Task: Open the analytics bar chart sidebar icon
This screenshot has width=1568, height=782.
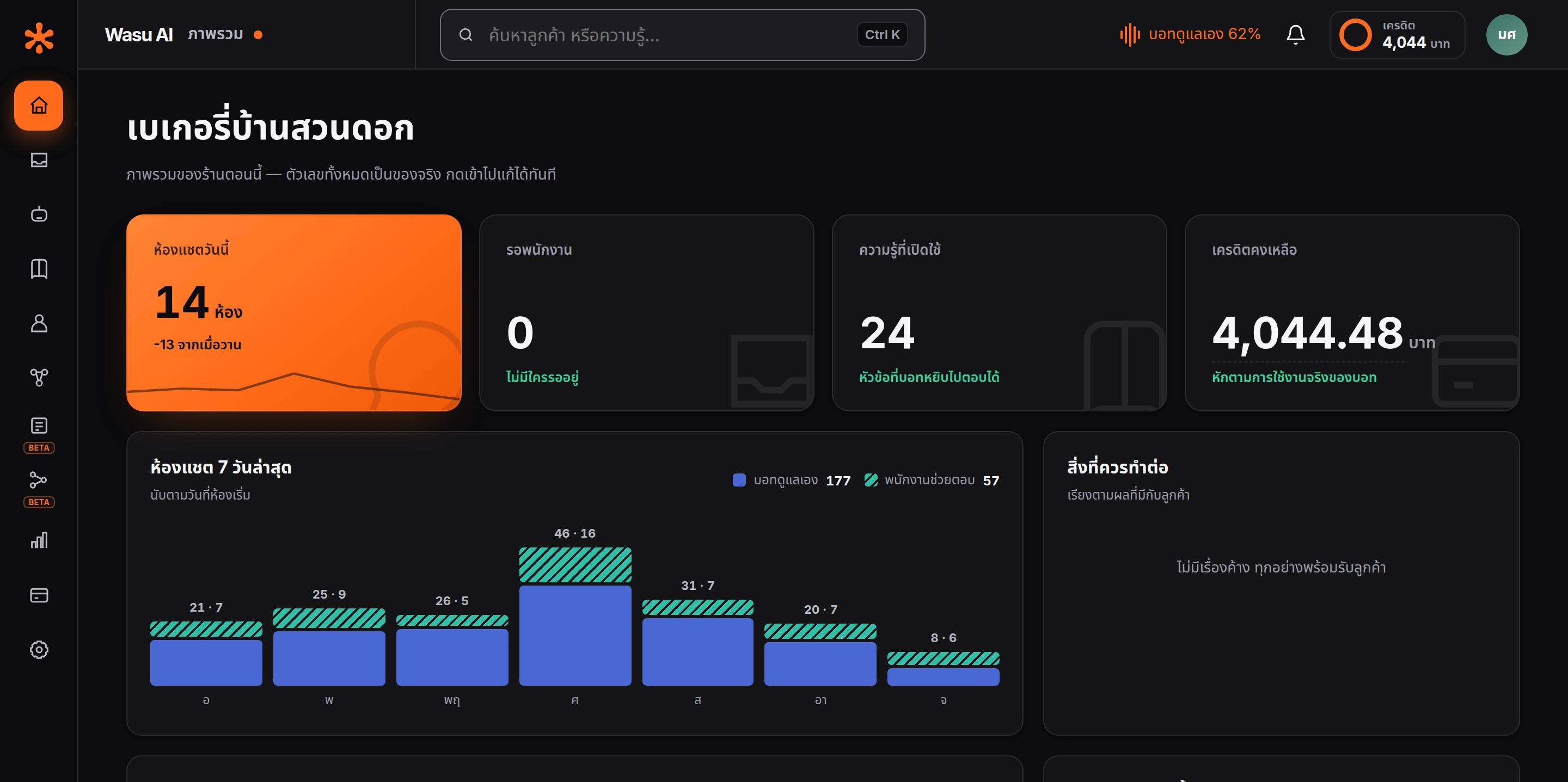Action: tap(39, 540)
